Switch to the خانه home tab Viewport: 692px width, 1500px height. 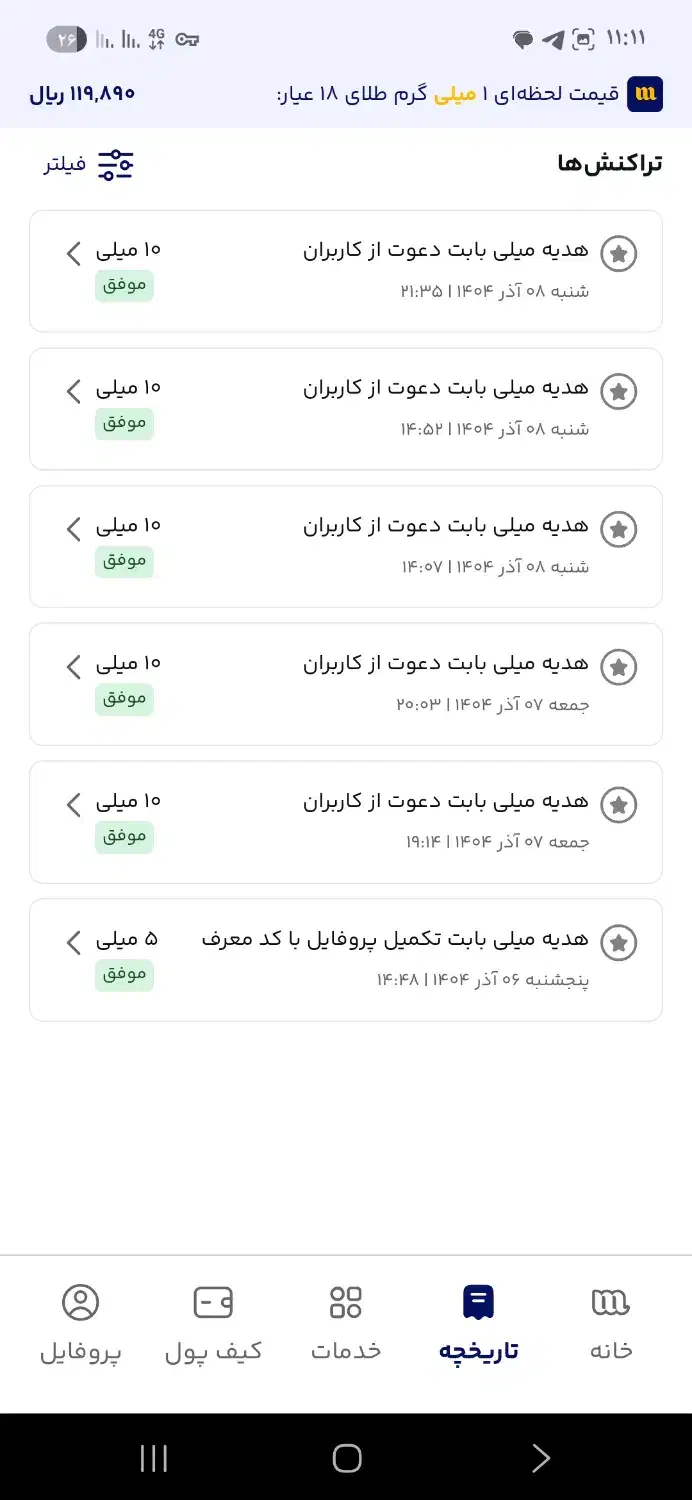611,1320
